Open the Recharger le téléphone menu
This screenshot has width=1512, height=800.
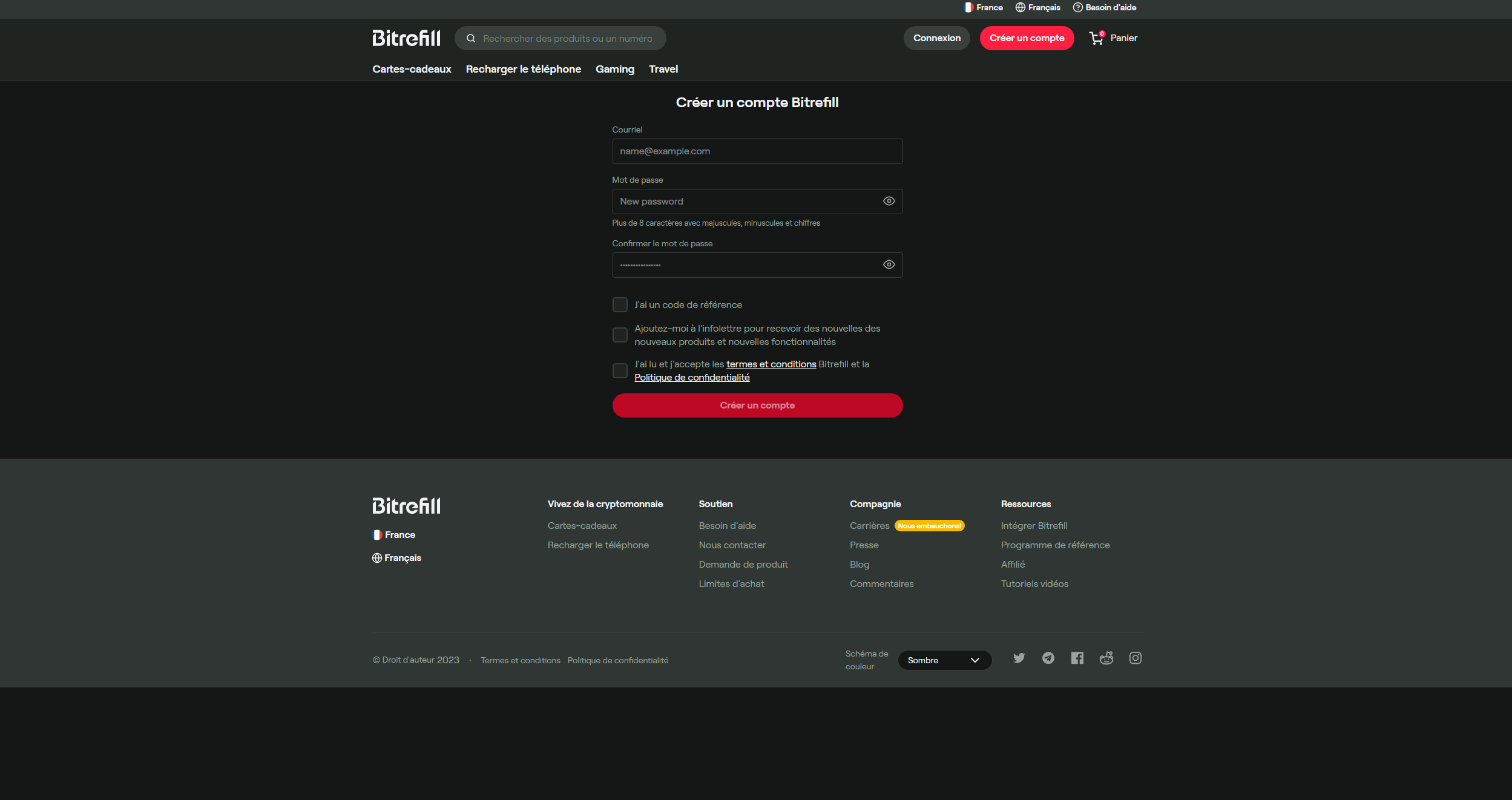524,69
